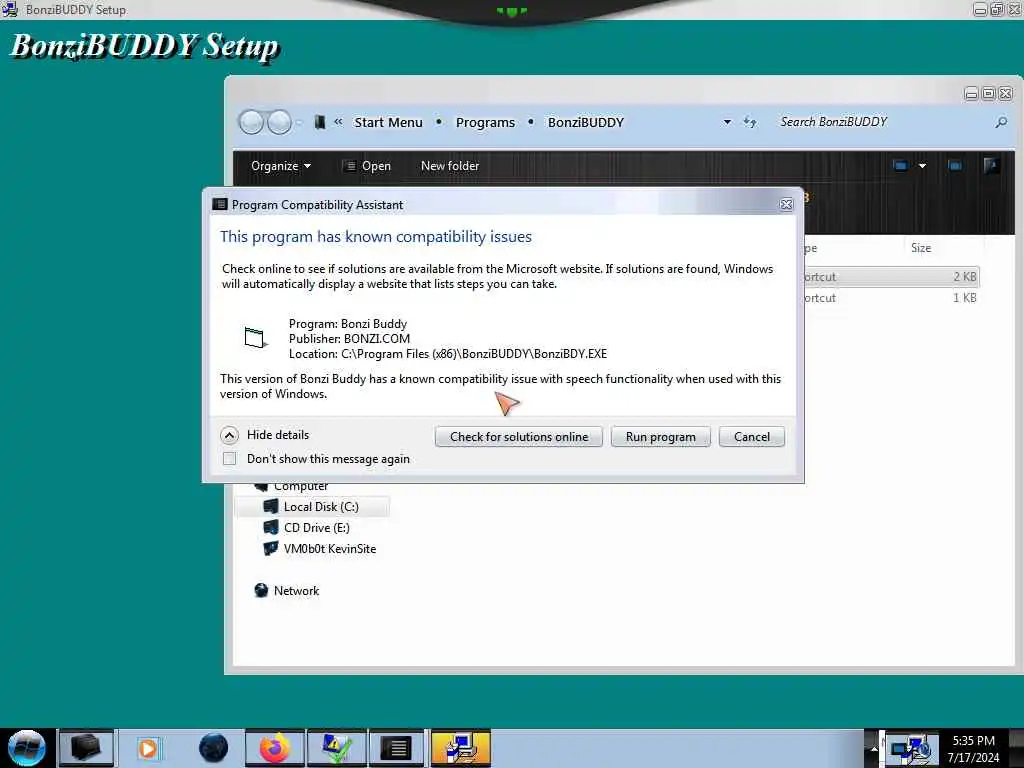This screenshot has height=768, width=1024.
Task: Open the address bar history dropdown
Action: [727, 122]
